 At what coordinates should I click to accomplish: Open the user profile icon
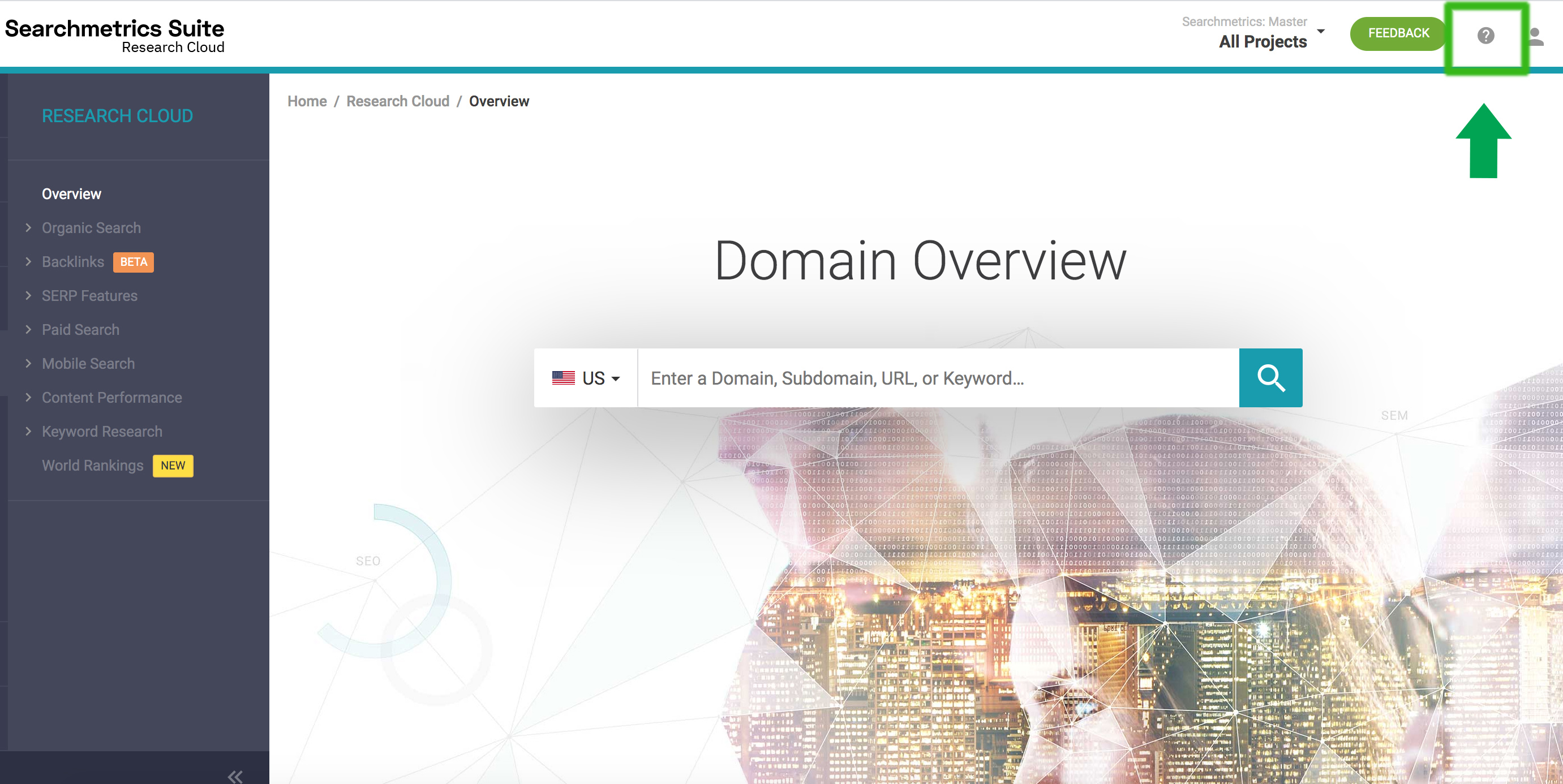[x=1535, y=36]
